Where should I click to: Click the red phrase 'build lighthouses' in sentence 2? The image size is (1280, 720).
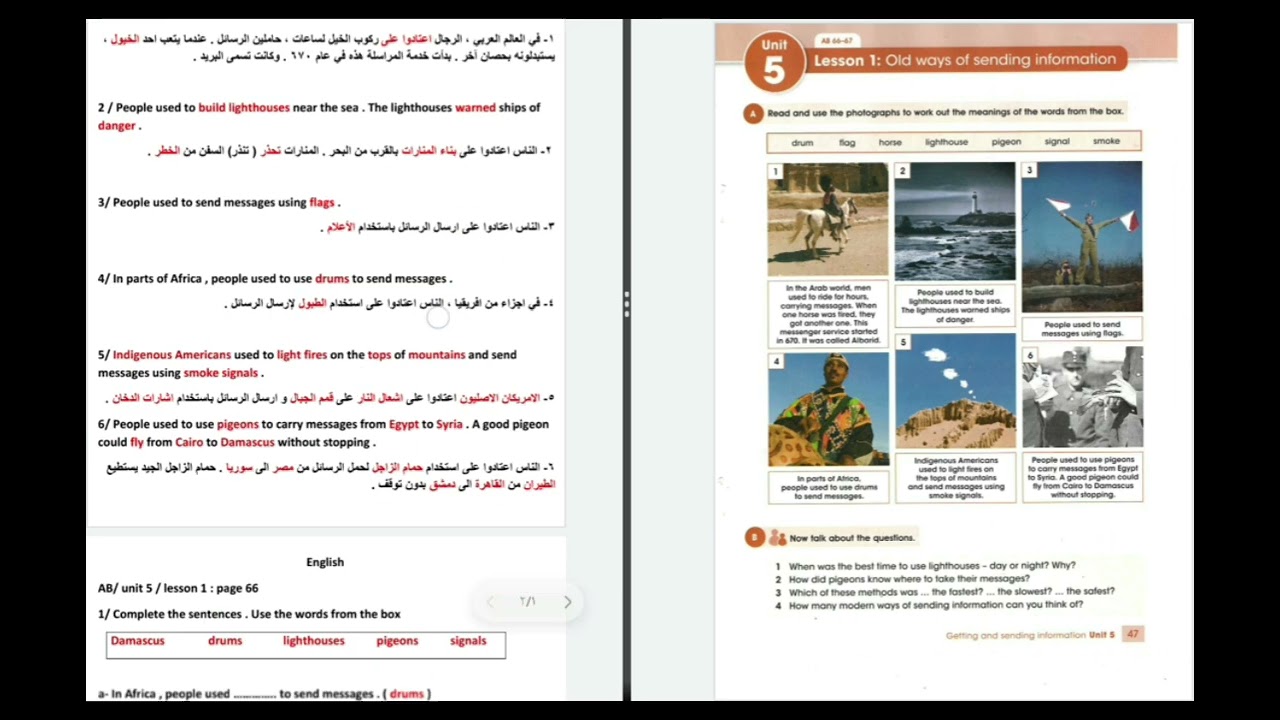pyautogui.click(x=244, y=107)
